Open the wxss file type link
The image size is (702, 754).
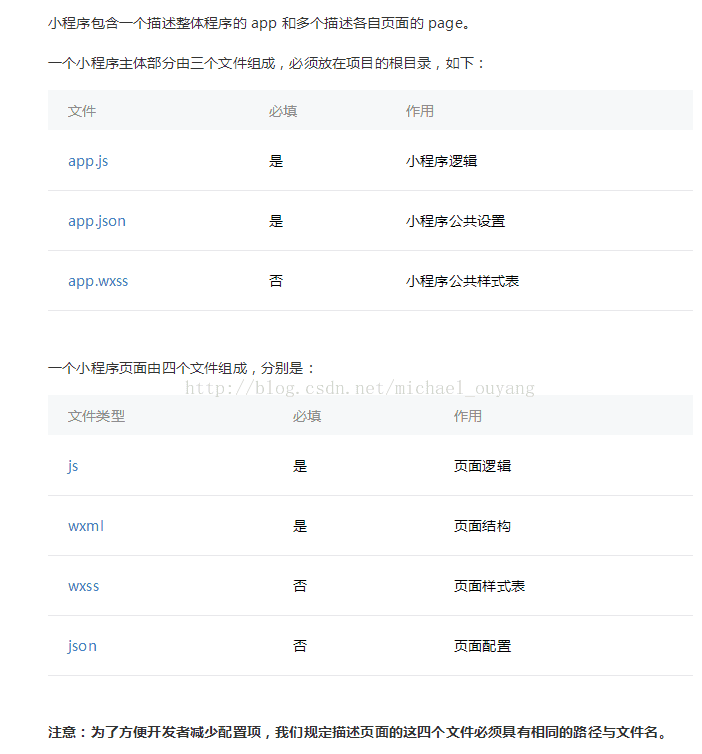pos(84,586)
